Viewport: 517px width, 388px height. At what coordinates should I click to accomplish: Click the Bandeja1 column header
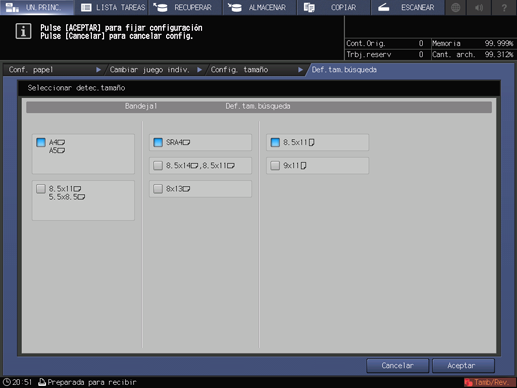click(141, 106)
